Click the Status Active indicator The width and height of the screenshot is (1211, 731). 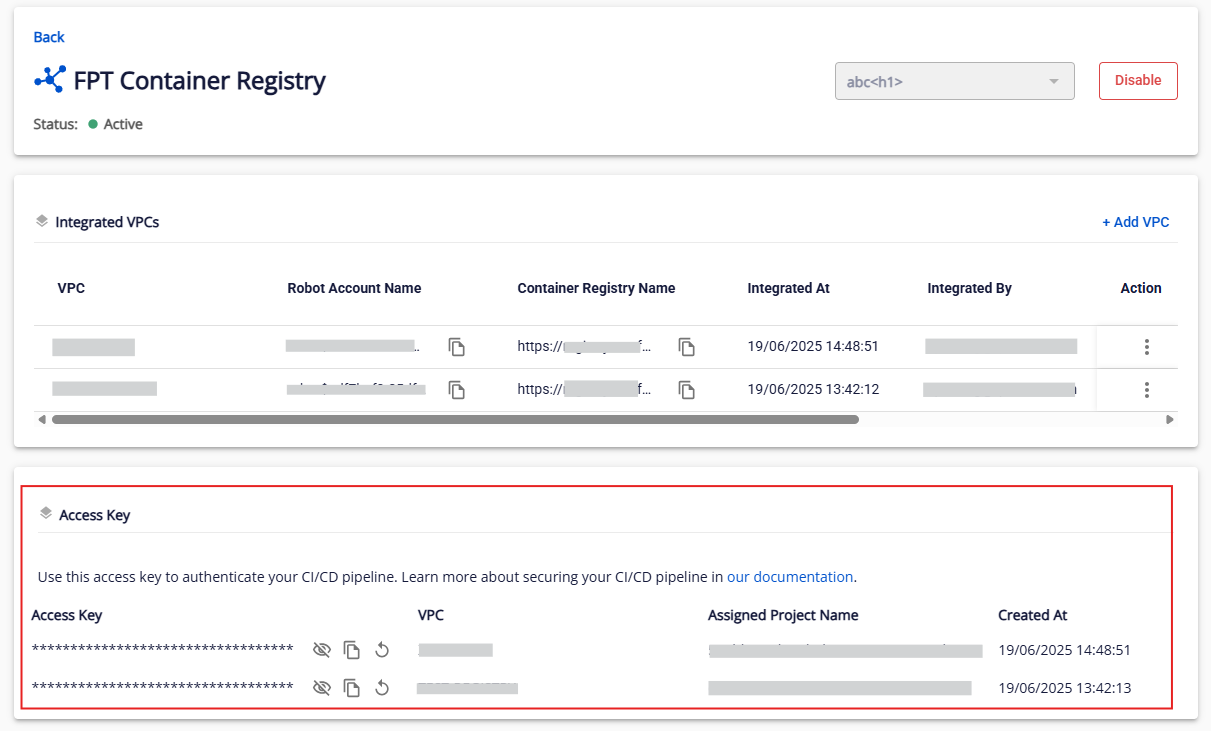pyautogui.click(x=115, y=125)
